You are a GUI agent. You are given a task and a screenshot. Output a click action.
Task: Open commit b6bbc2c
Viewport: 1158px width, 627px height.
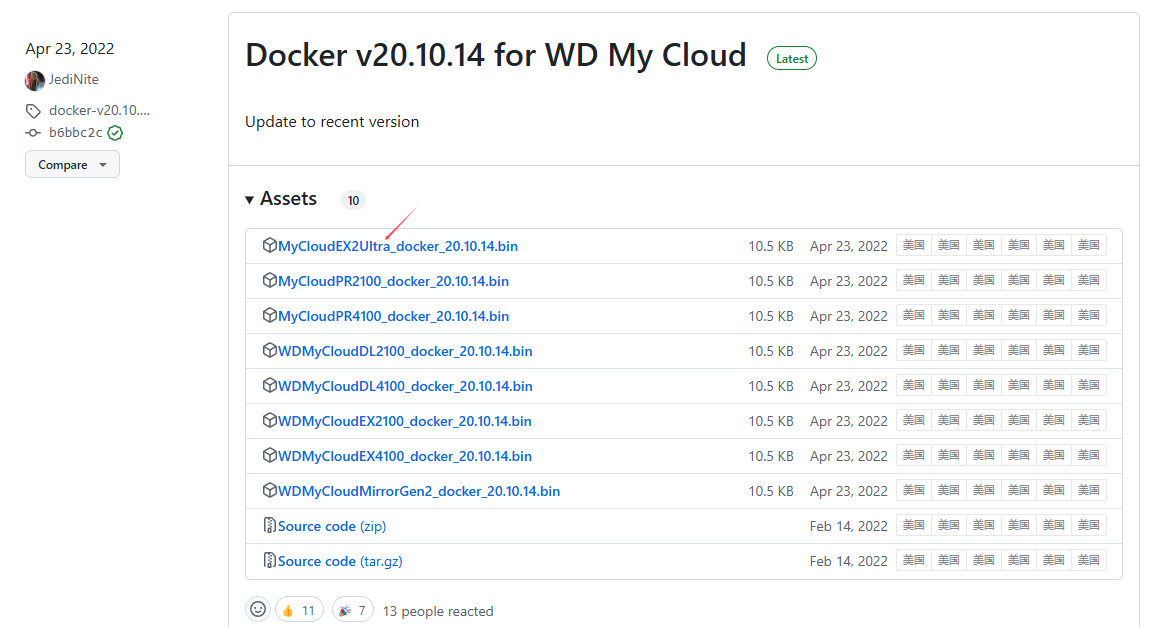[x=75, y=132]
